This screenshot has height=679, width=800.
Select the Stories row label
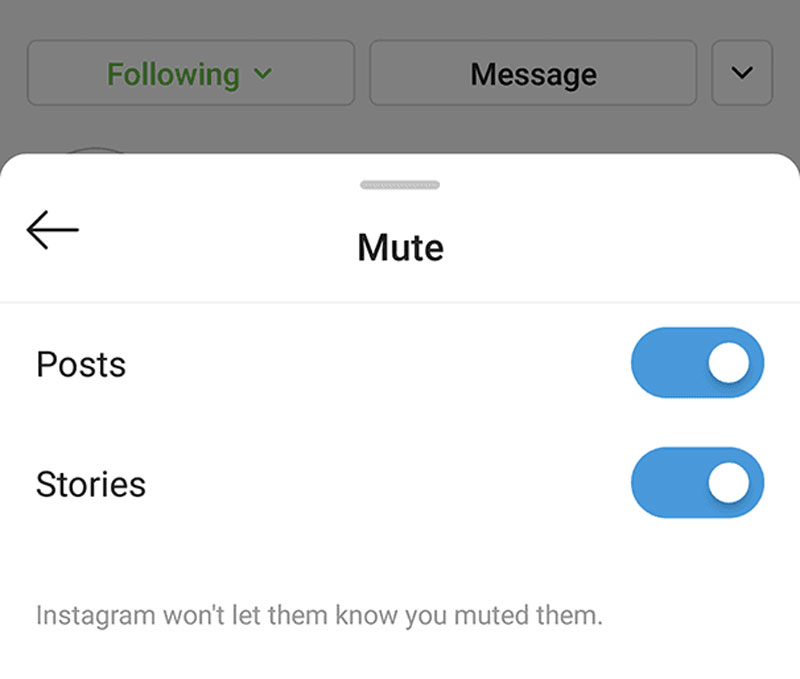click(x=91, y=484)
